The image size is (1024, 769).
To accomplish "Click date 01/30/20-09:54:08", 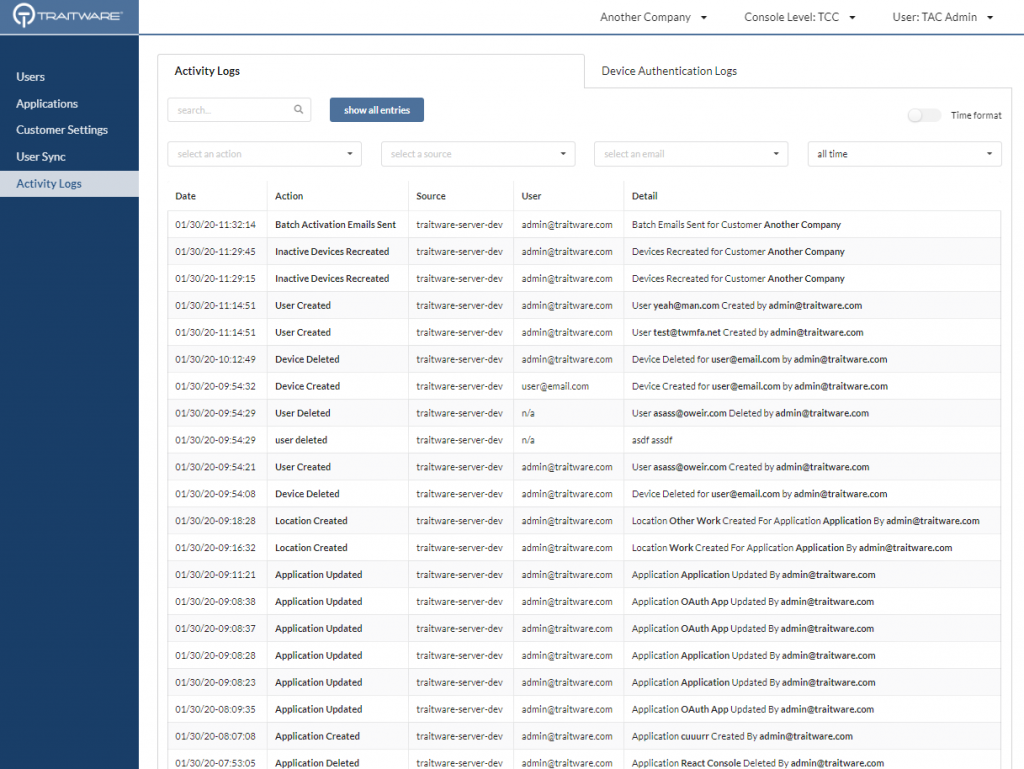I will point(216,494).
